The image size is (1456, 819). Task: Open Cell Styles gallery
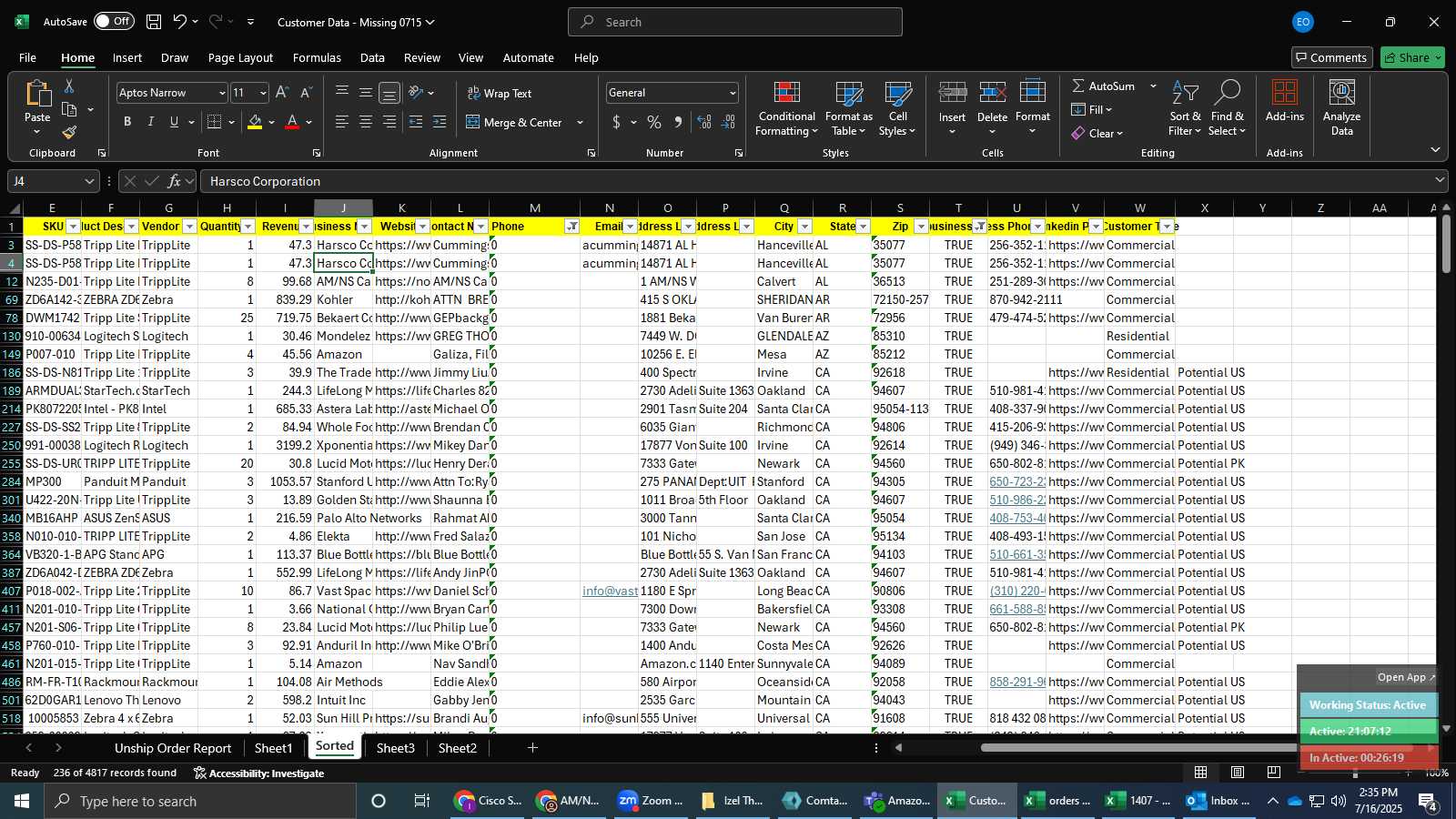click(x=897, y=109)
